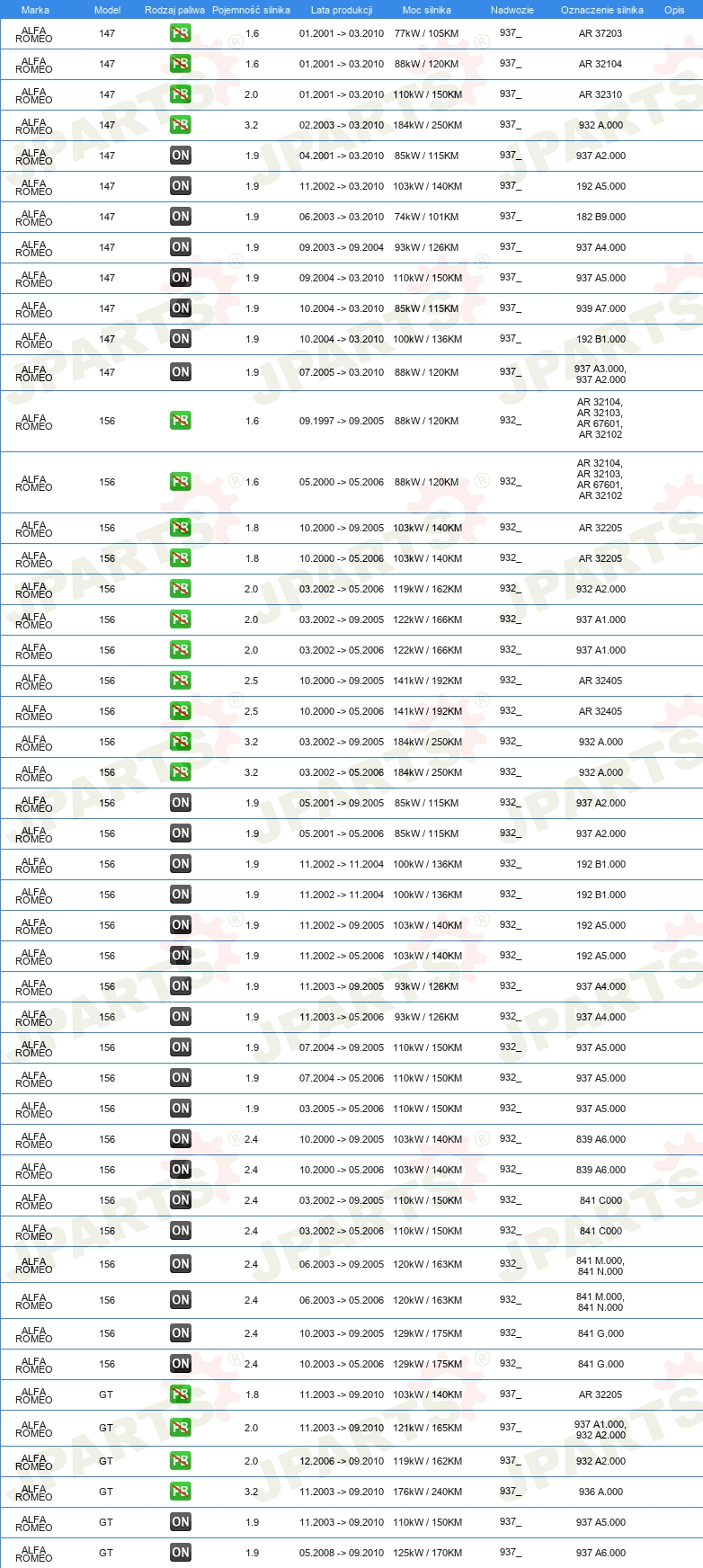Click the engine code 182 B9.000
Screen dimensions: 703x1568
pos(601,217)
